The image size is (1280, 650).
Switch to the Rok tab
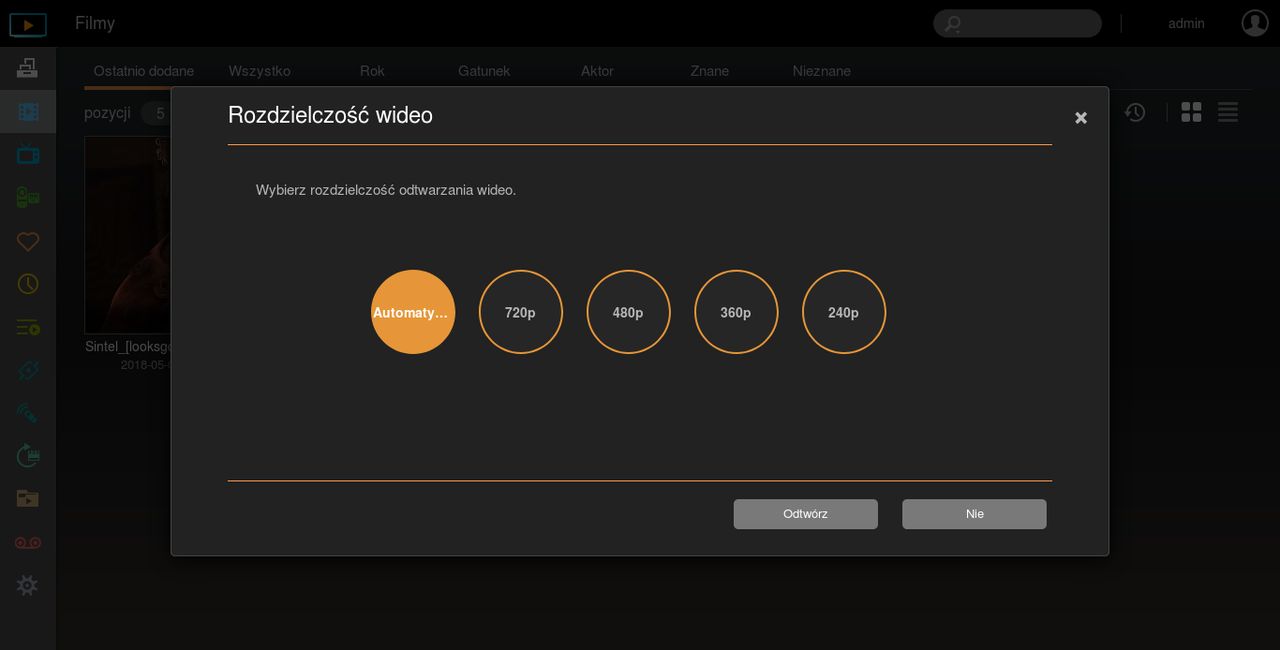(372, 71)
